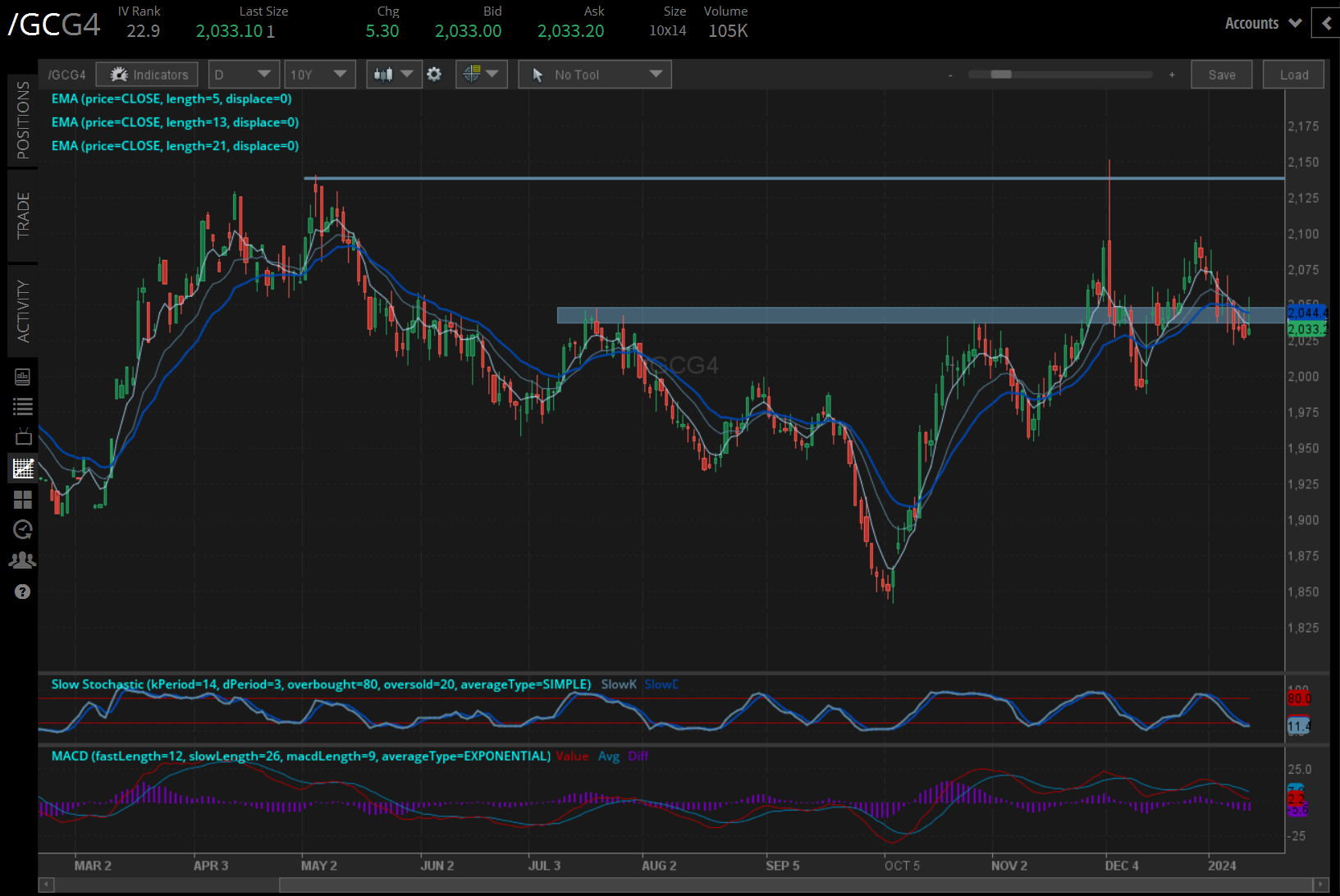Open the people community icon
This screenshot has height=896, width=1340.
coord(23,560)
